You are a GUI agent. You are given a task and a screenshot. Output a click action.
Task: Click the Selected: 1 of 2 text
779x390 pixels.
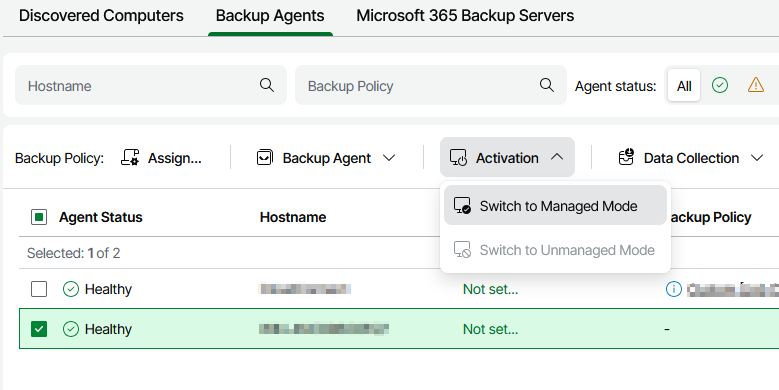click(74, 253)
